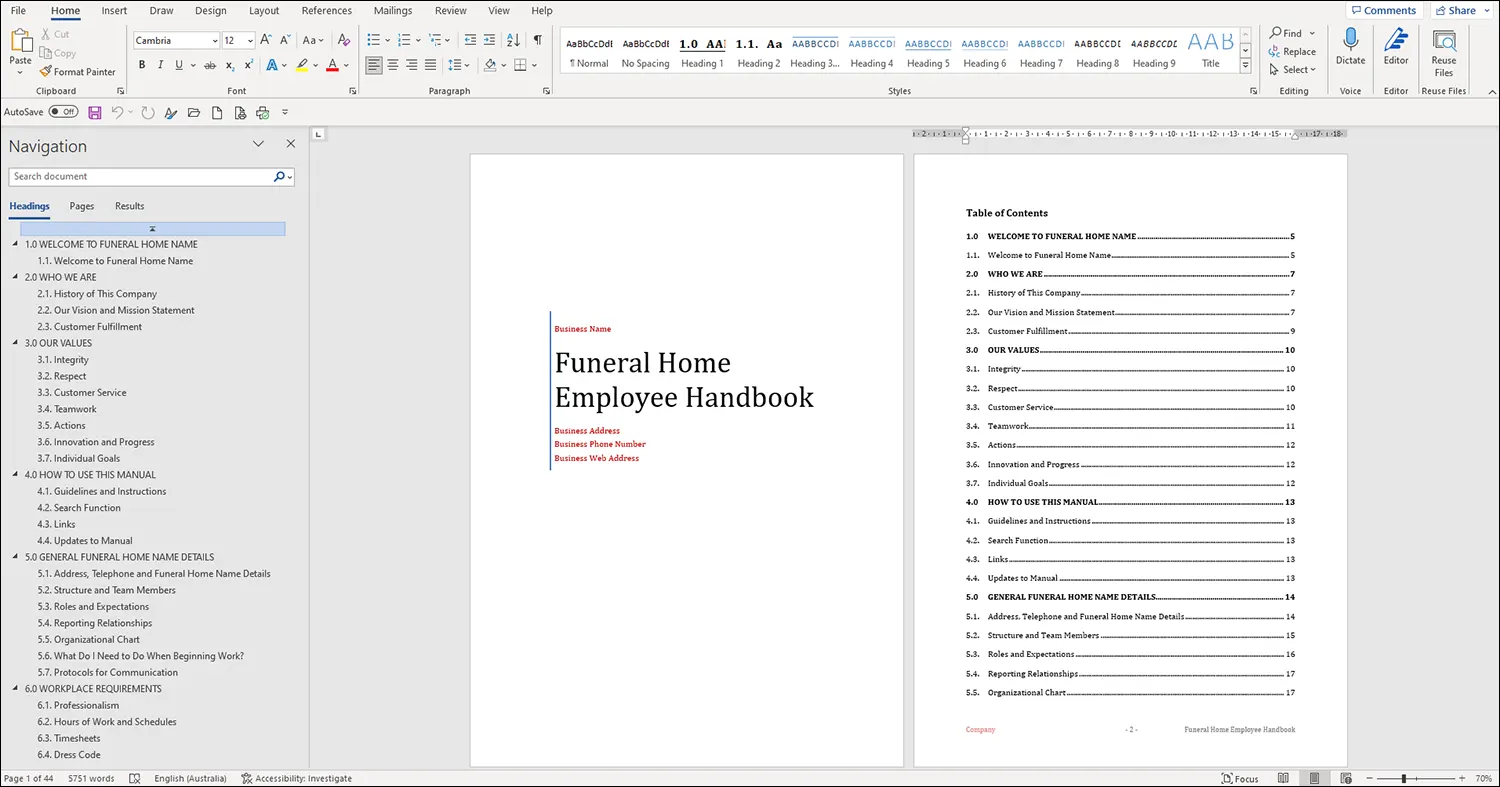Collapse 5.0 GENERAL FUNERAL HOME NAME DETAILS section
1500x787 pixels.
pos(15,557)
